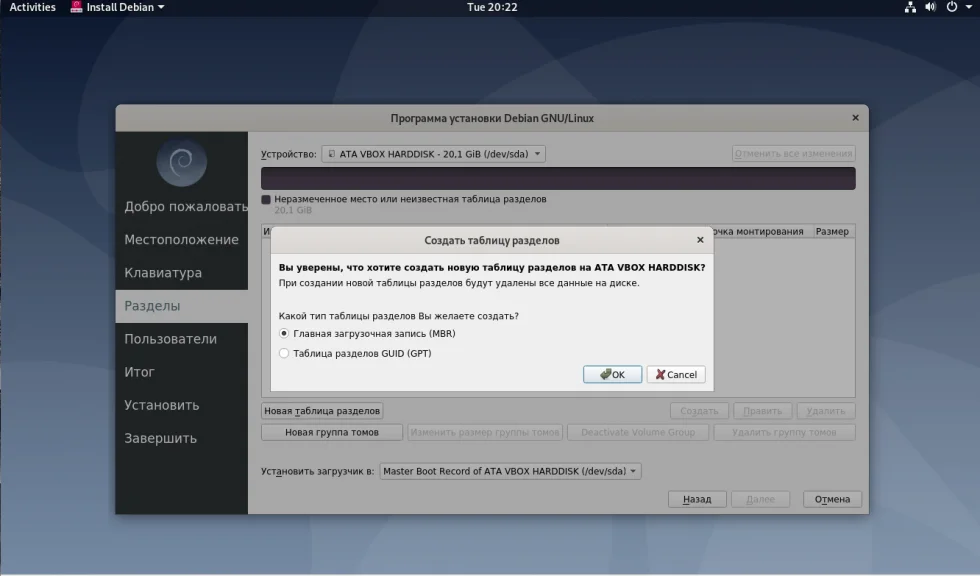
Task: Open the power icon system menu
Action: click(952, 7)
